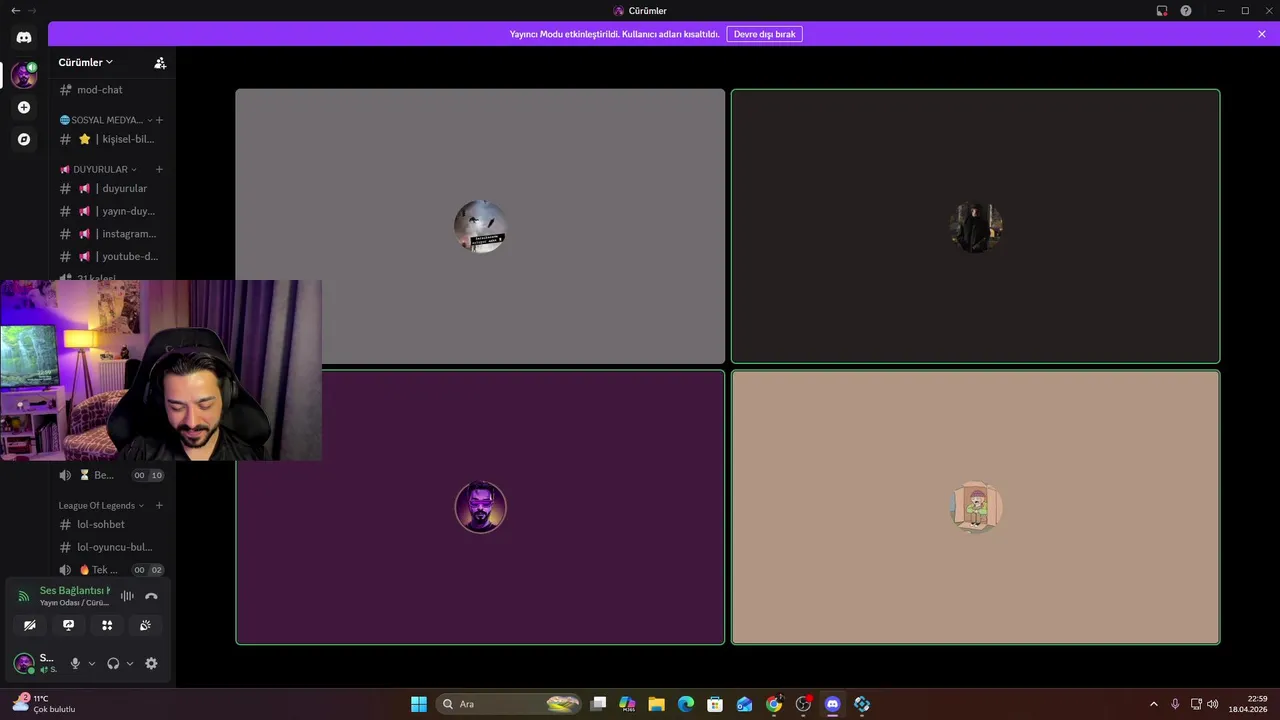Viewport: 1280px width, 720px height.
Task: Open headphone output options arrow
Action: (x=130, y=663)
